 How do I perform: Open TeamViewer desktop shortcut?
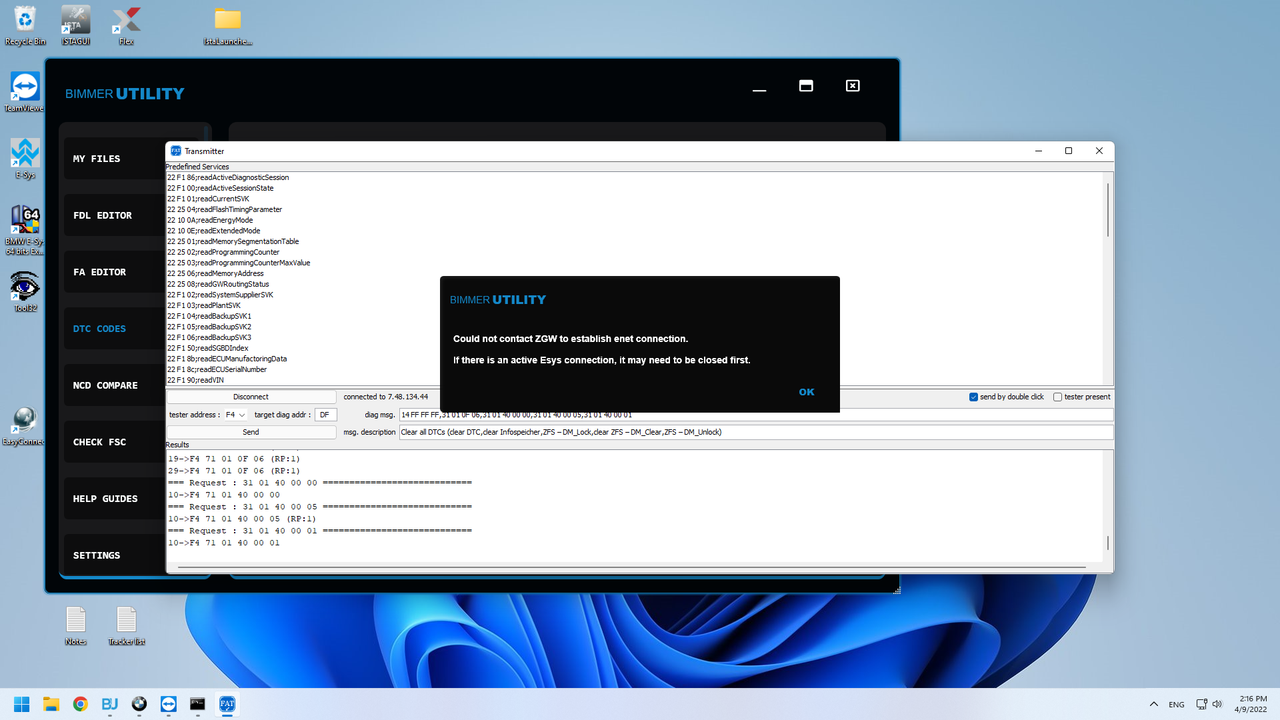(24, 92)
